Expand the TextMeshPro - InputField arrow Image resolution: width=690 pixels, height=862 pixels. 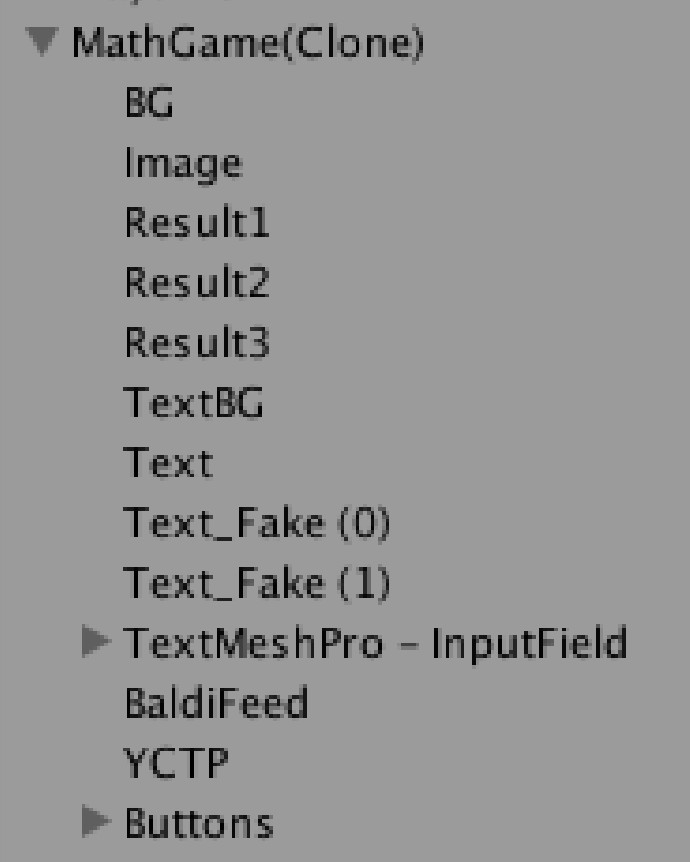96,643
